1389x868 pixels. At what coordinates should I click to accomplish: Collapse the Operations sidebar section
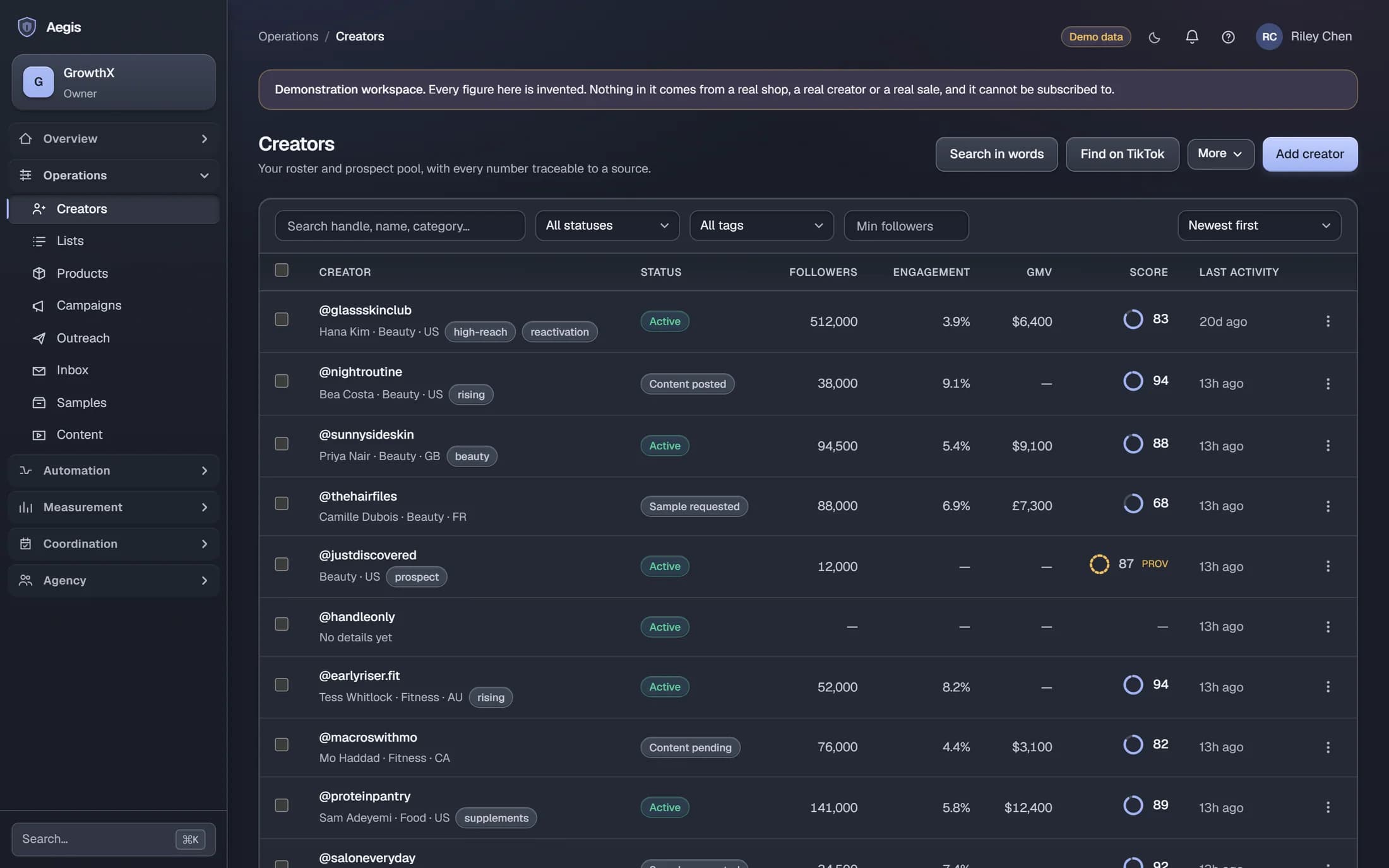coord(114,175)
